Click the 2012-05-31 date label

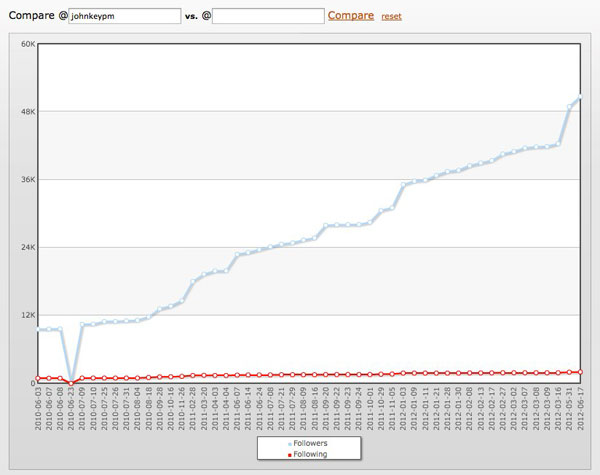(569, 408)
